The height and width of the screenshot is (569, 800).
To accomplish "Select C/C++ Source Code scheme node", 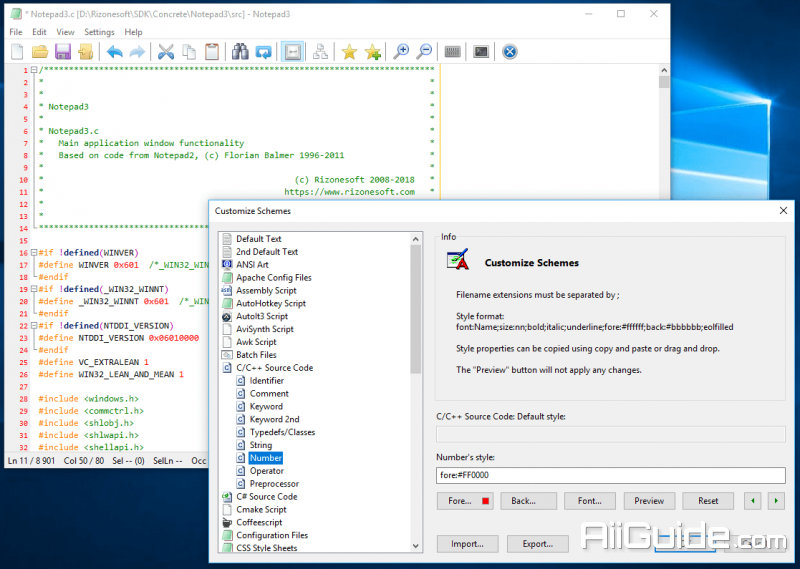I will [x=274, y=368].
